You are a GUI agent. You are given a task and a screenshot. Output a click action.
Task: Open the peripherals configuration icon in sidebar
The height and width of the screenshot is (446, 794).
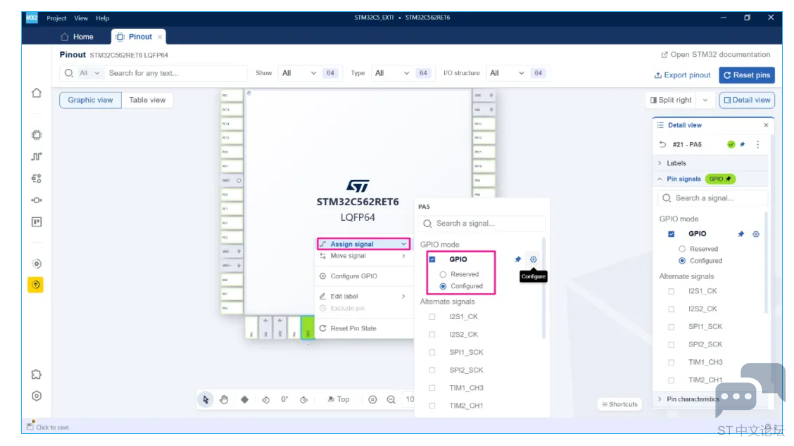[36, 178]
